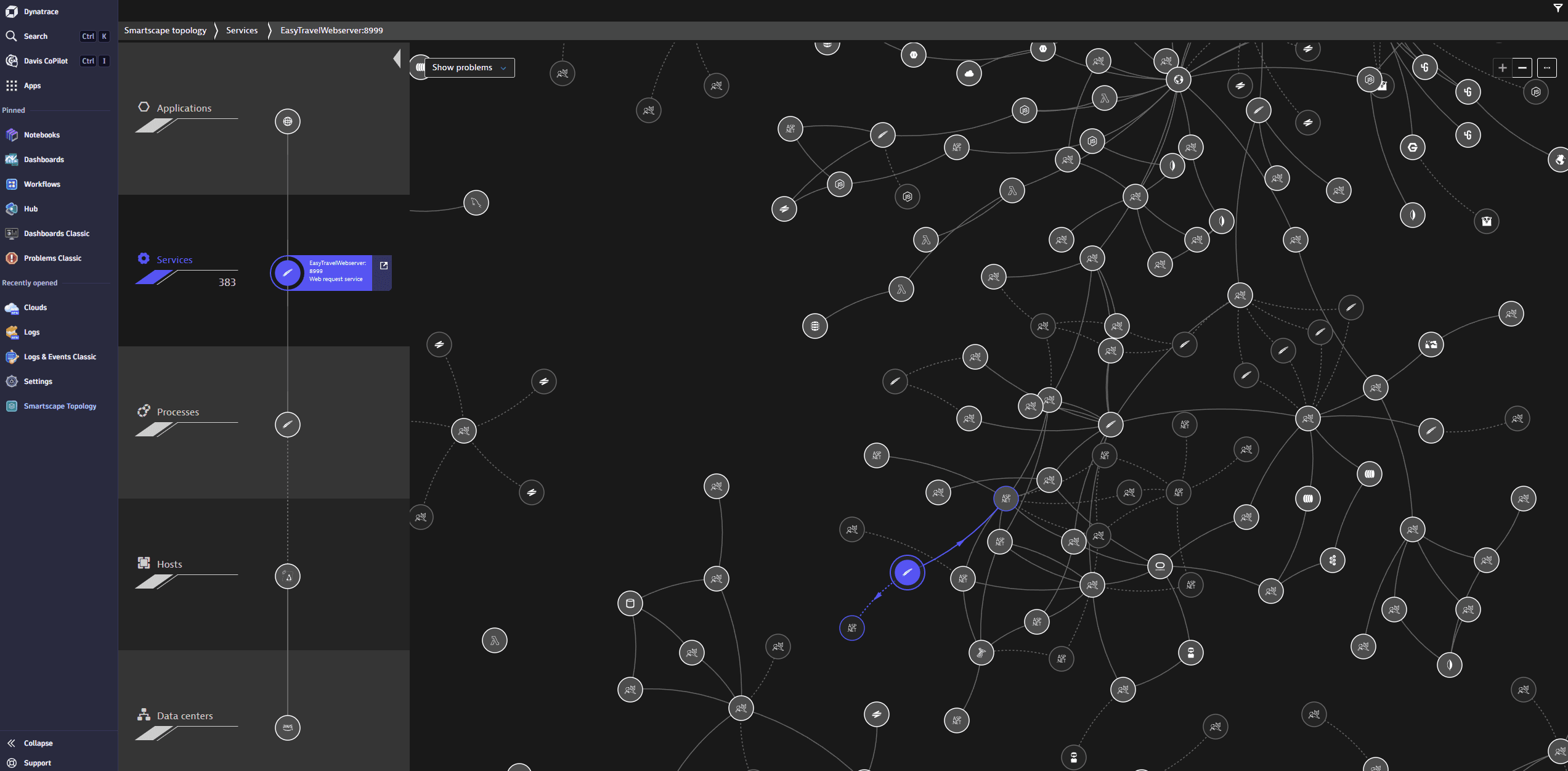Viewport: 1568px width, 771px height.
Task: Click the cloud service node on map
Action: coord(969,73)
